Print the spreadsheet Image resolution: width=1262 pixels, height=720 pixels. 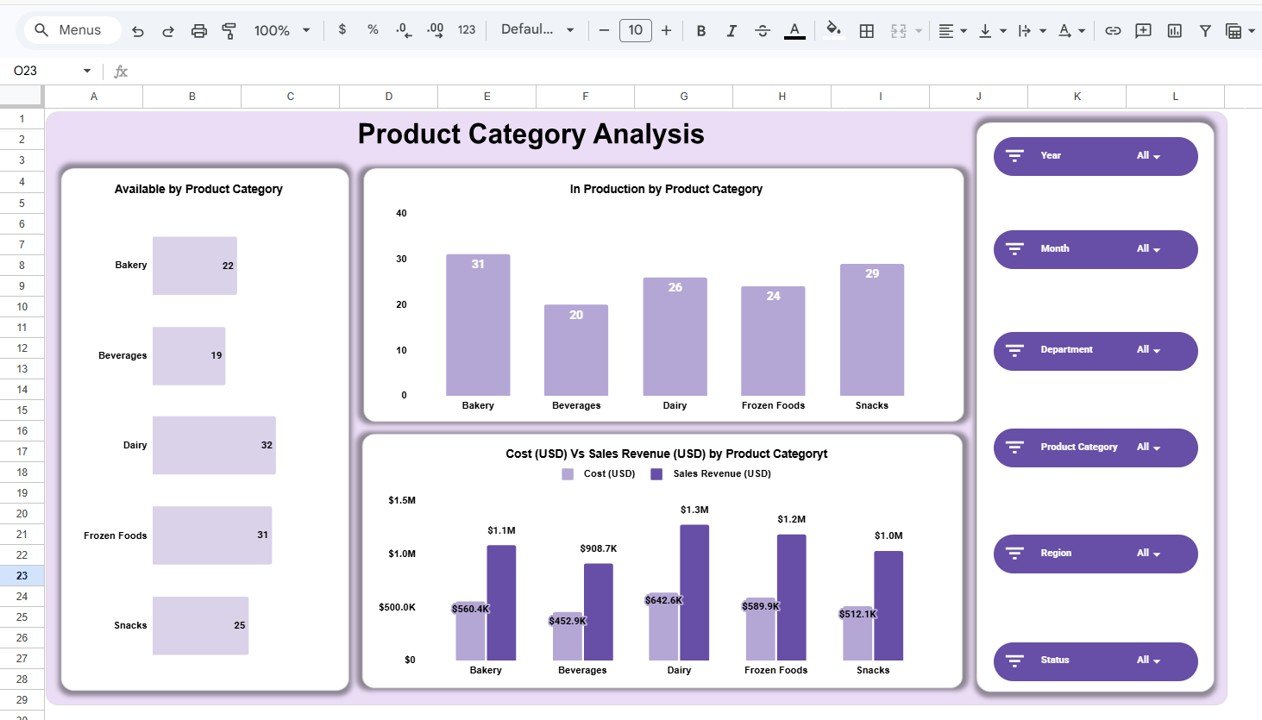click(199, 30)
